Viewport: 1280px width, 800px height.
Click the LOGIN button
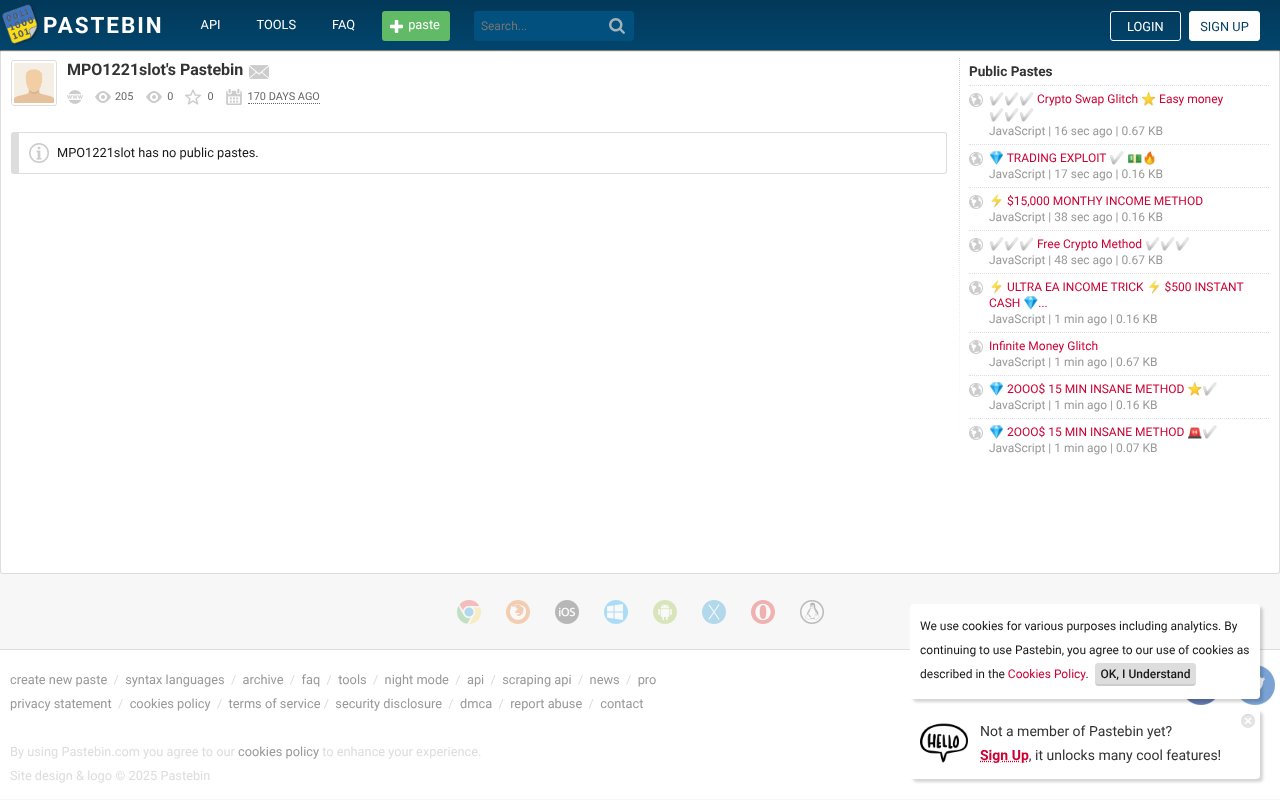1145,26
